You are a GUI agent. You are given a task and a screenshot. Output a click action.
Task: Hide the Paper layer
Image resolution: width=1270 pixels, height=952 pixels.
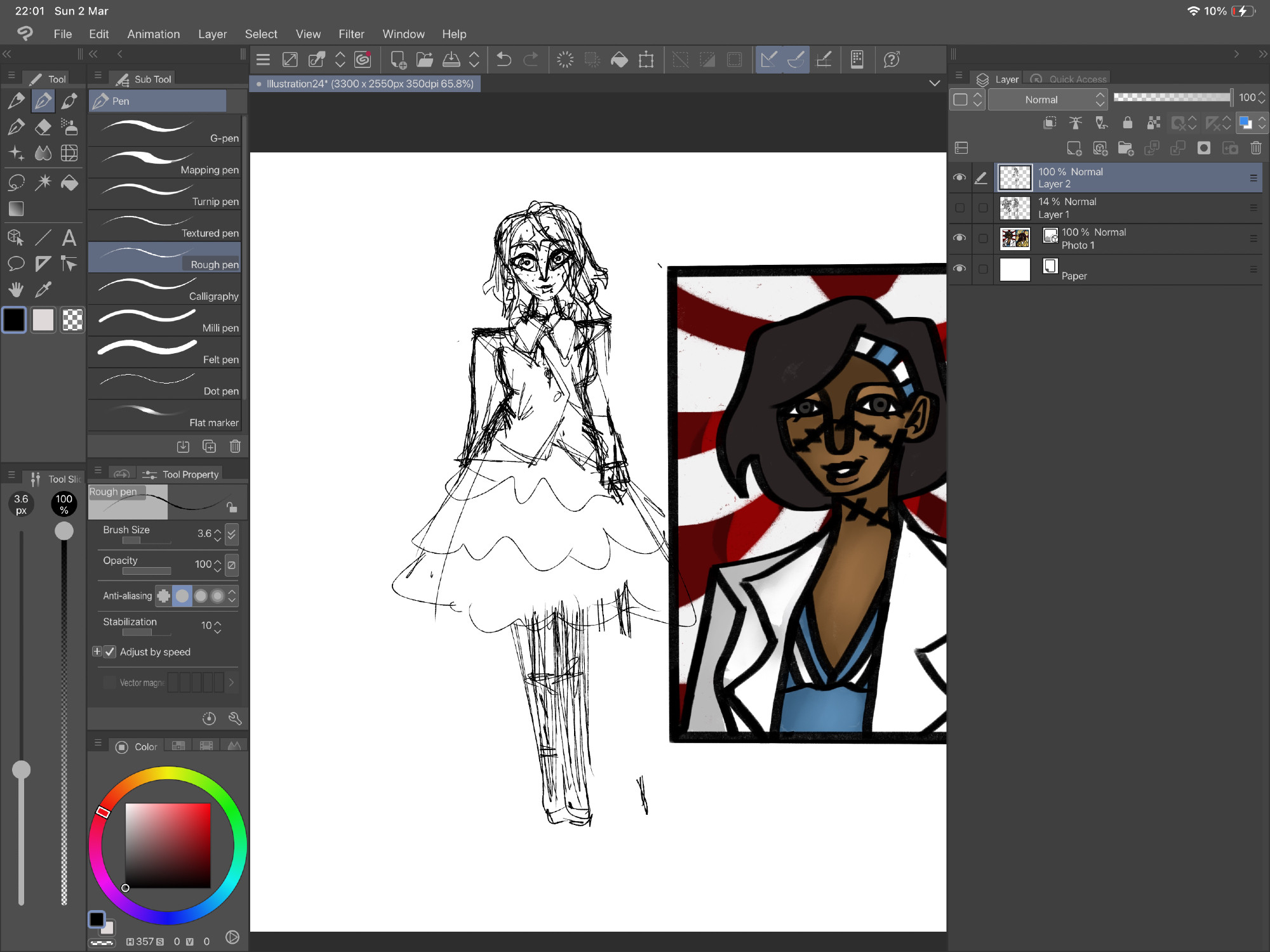coord(959,269)
